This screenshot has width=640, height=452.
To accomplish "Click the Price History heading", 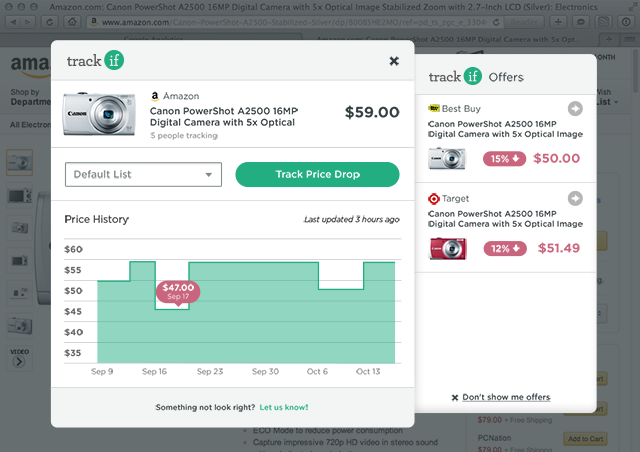I will point(96,219).
